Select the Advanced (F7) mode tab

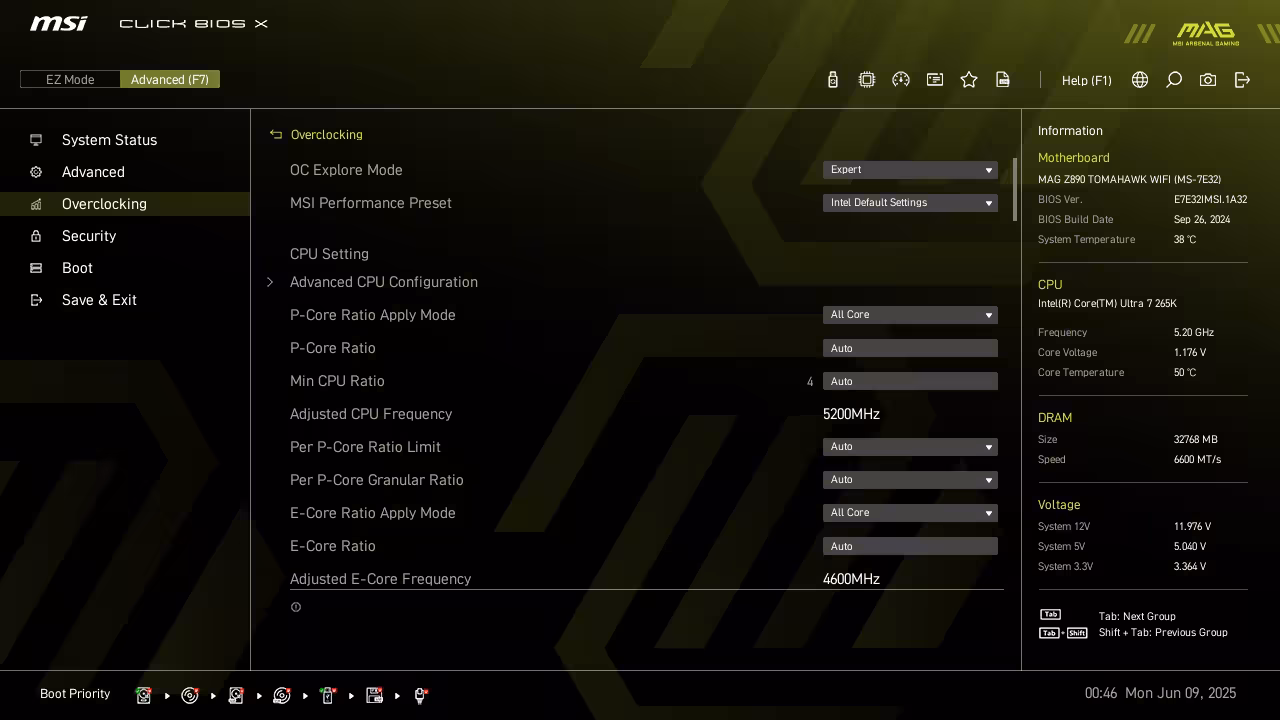coord(170,80)
